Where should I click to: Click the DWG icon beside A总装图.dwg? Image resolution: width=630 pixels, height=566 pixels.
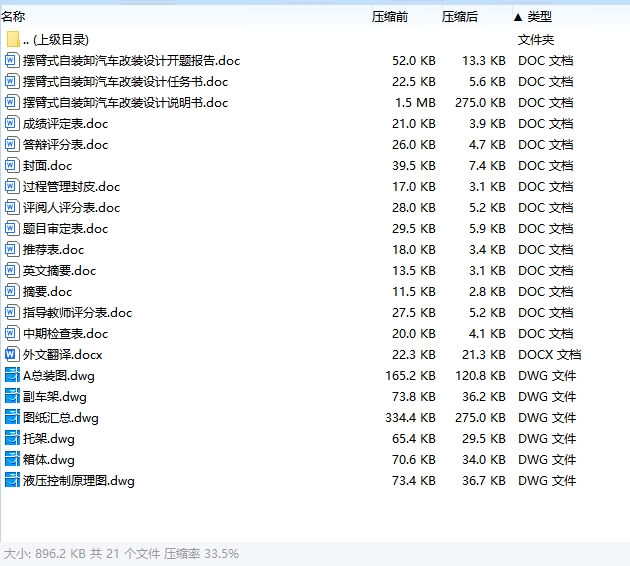[x=12, y=375]
